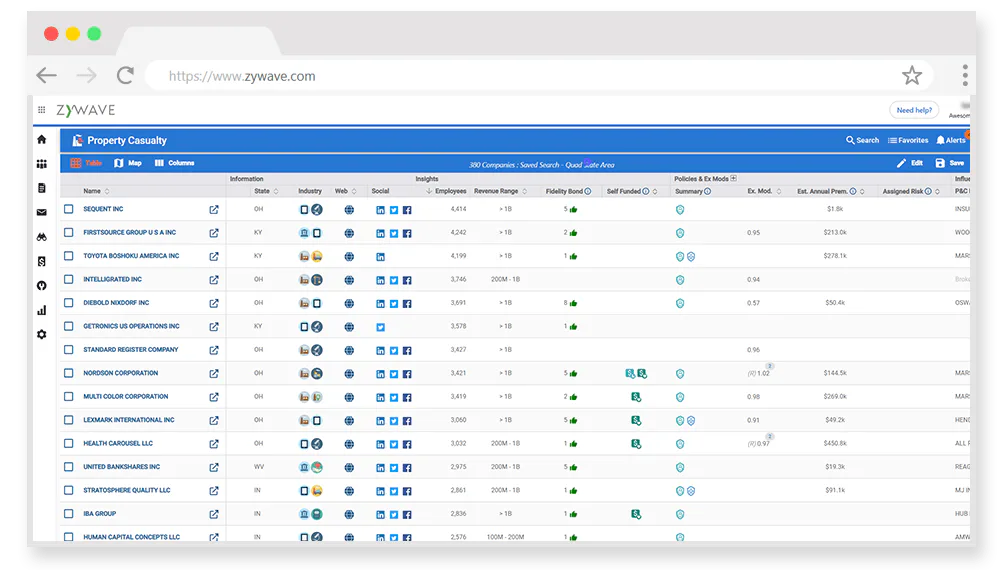Click the Need help? button
The width and height of the screenshot is (1000, 570).
click(914, 110)
